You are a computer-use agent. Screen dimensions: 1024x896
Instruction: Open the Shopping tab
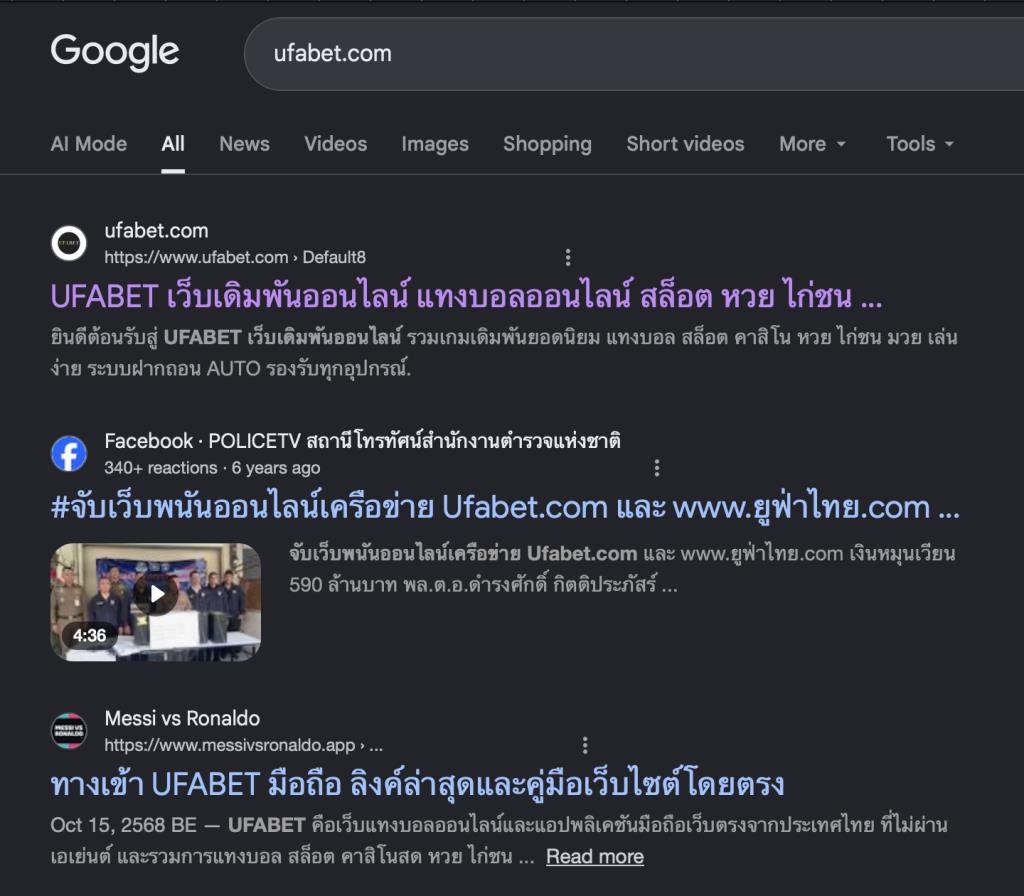(547, 144)
